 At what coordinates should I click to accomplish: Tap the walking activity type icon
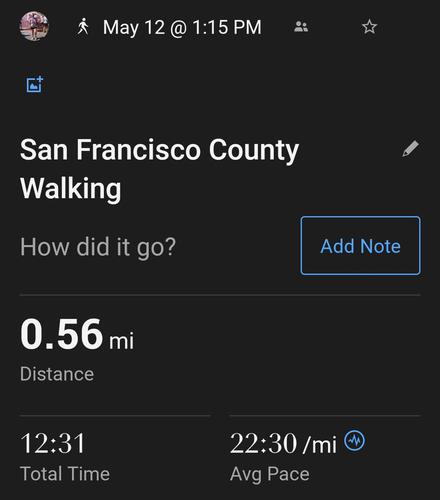pyautogui.click(x=83, y=26)
